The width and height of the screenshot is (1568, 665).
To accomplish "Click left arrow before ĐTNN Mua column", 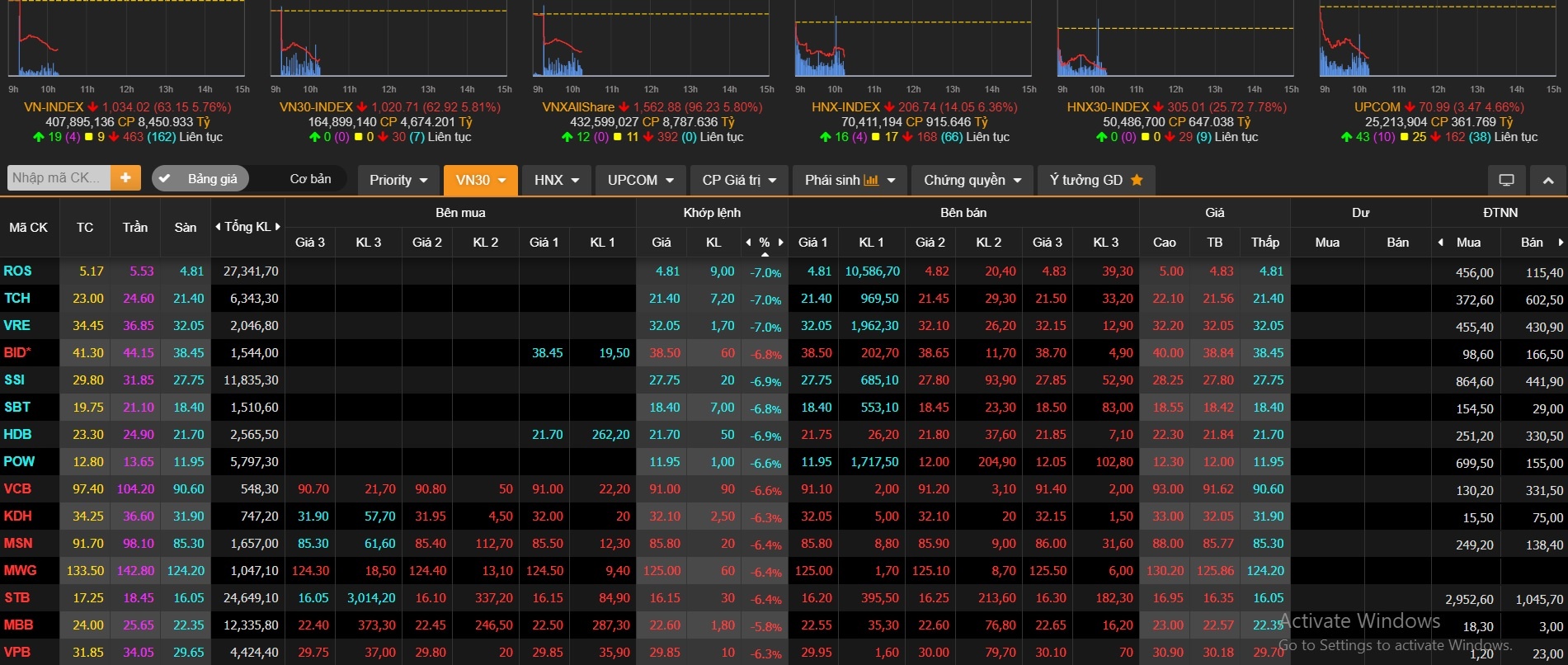I will point(1440,243).
